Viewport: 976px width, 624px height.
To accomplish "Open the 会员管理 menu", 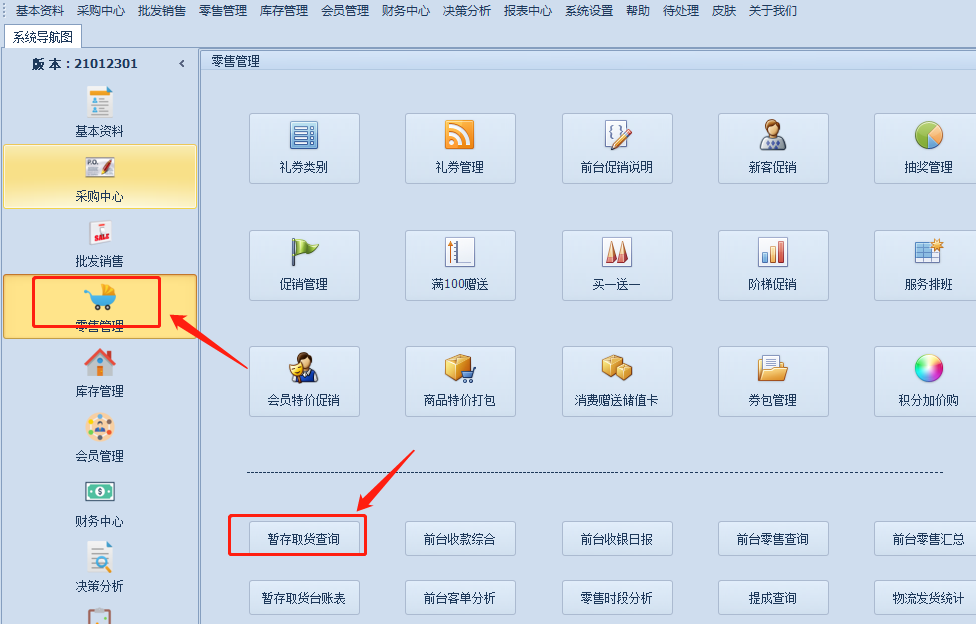I will 345,11.
